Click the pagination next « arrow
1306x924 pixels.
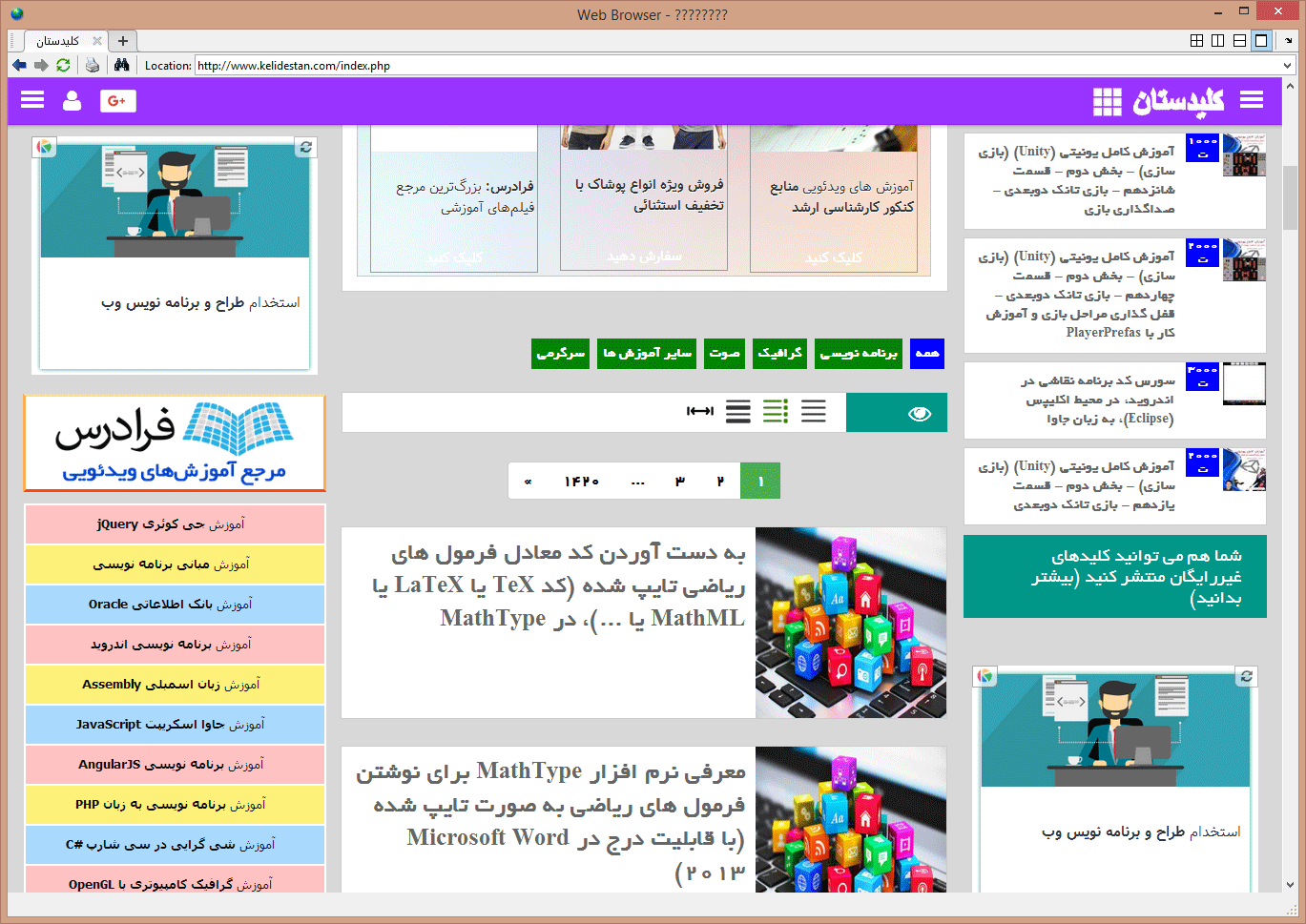tap(529, 481)
